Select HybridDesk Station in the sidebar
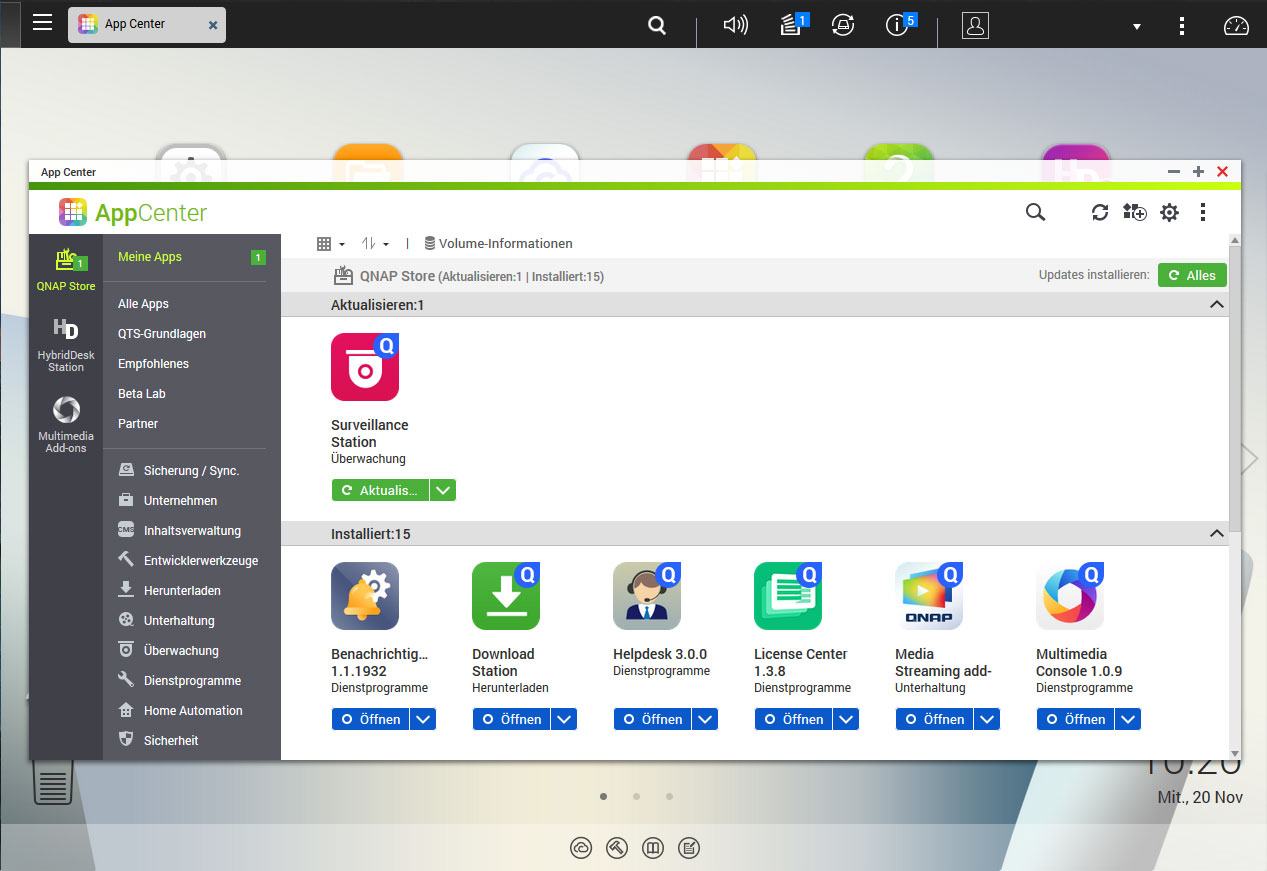 (x=66, y=345)
